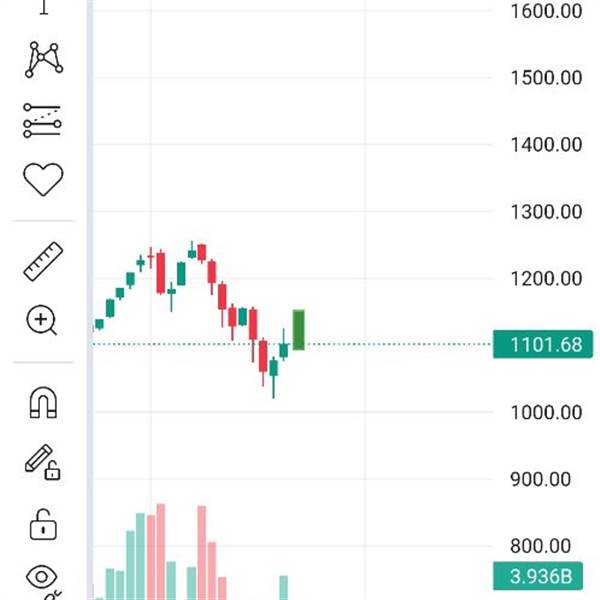Hide all drawings with eye icon
This screenshot has width=600, height=600.
[43, 578]
